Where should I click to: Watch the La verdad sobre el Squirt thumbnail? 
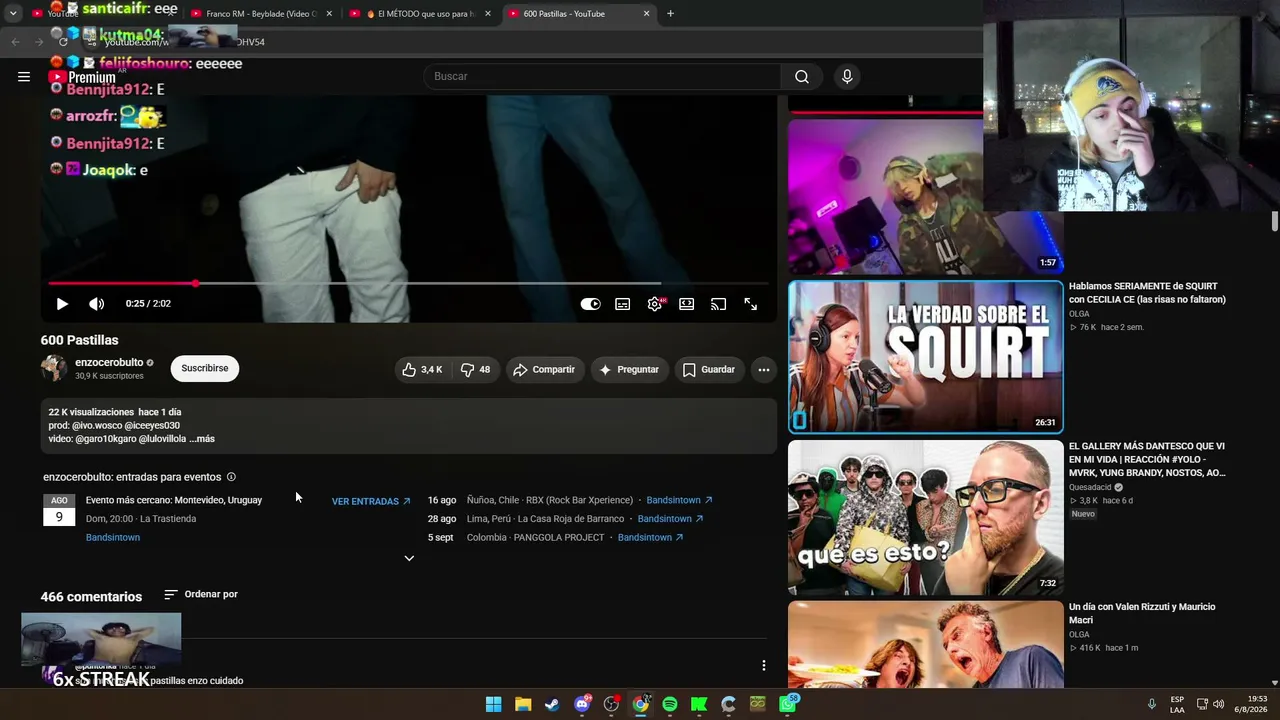point(926,357)
